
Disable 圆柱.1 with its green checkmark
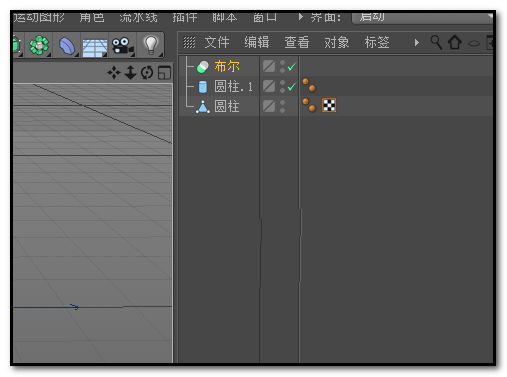tap(292, 87)
